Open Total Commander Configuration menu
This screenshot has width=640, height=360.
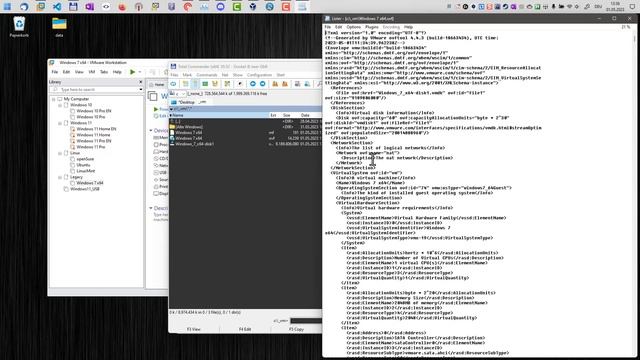click(x=259, y=75)
